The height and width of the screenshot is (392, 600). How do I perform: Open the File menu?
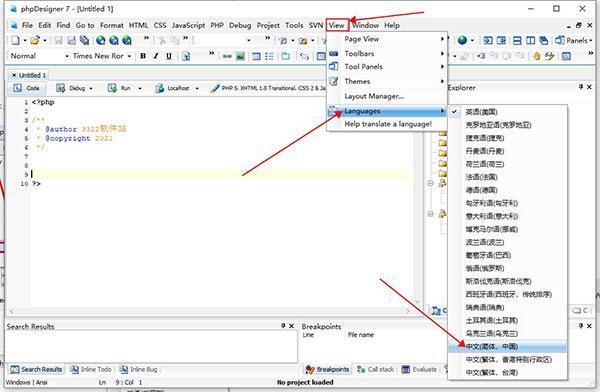pyautogui.click(x=27, y=25)
